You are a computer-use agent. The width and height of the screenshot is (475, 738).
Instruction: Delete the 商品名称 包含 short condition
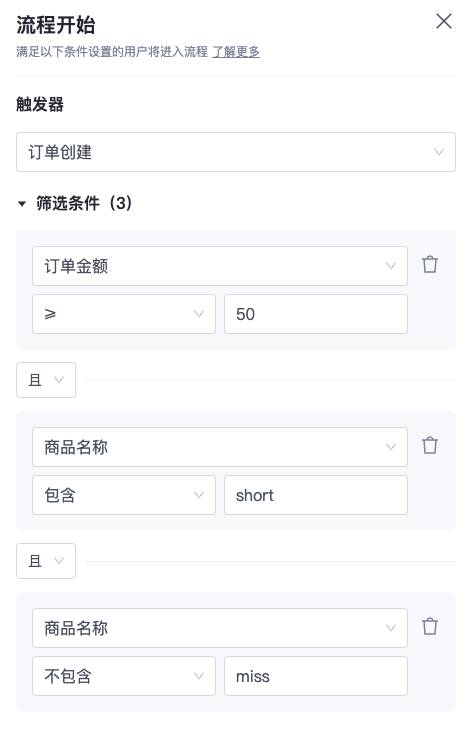click(x=429, y=445)
